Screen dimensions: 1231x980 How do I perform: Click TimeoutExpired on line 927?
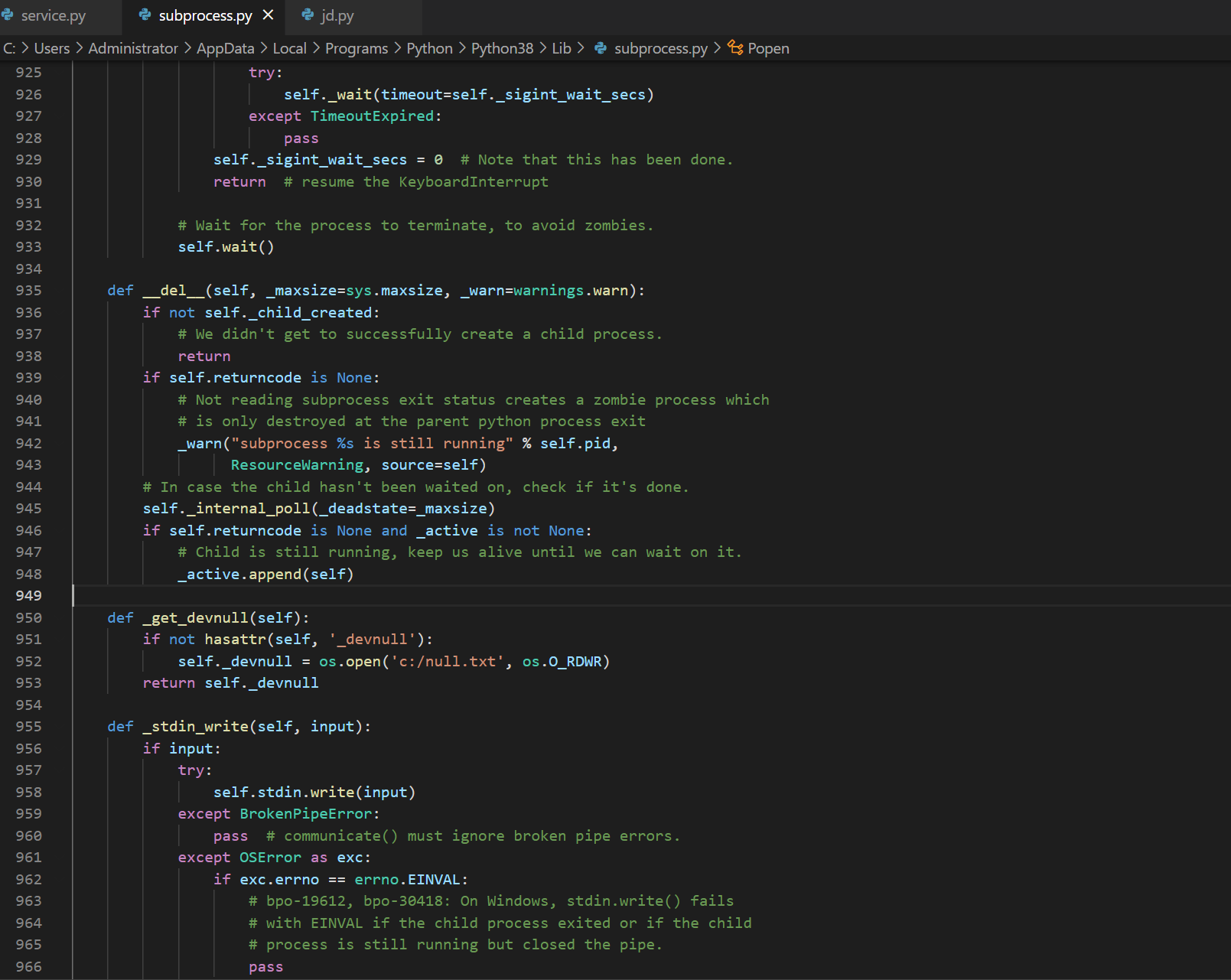[x=372, y=116]
